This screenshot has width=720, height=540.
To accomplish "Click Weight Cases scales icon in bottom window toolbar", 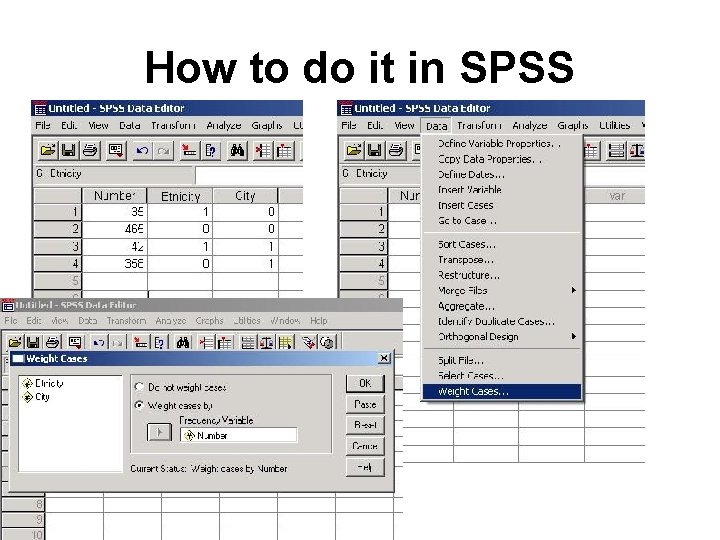I will pos(266,343).
